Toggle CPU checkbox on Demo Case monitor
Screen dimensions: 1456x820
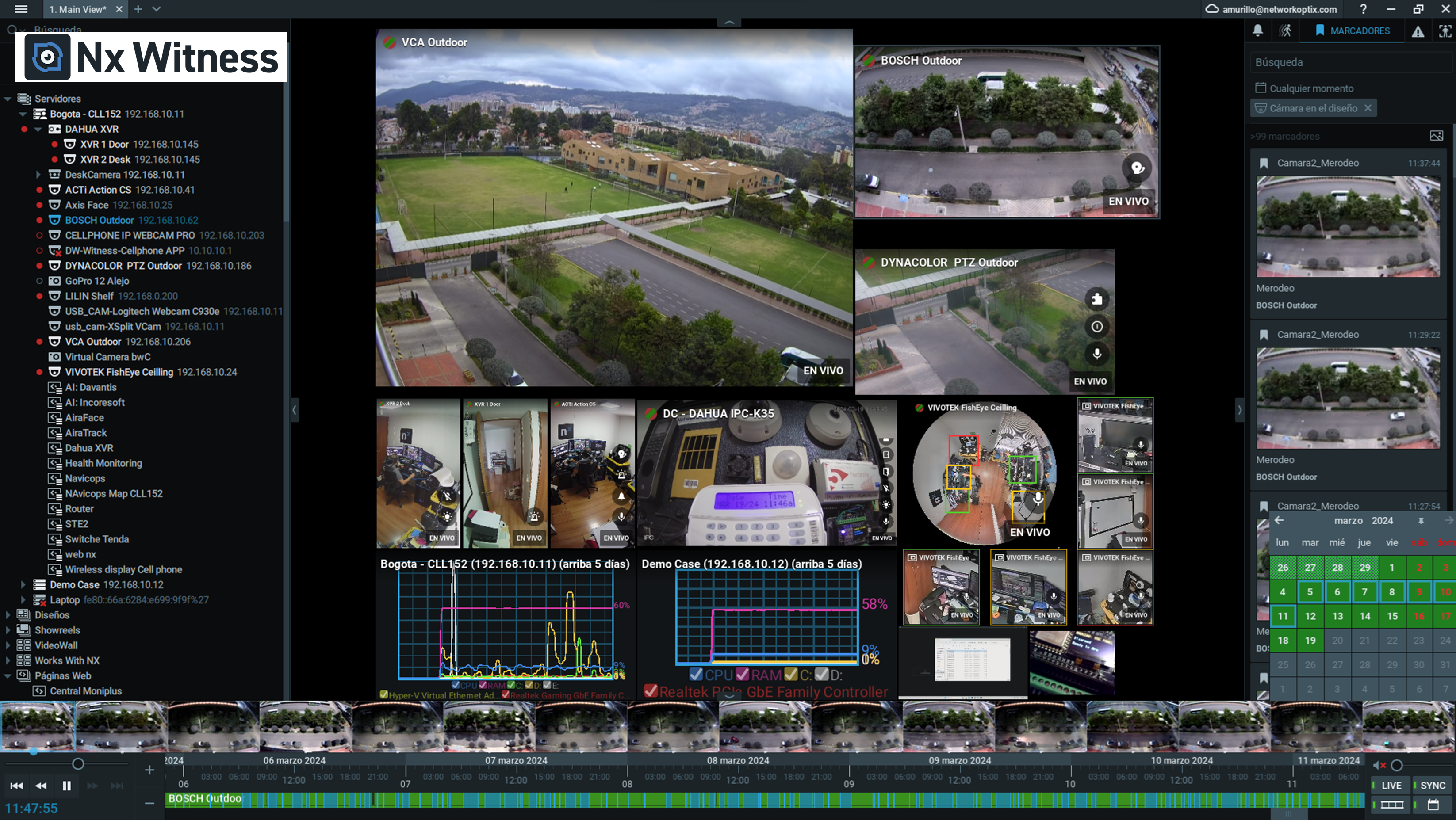click(696, 674)
